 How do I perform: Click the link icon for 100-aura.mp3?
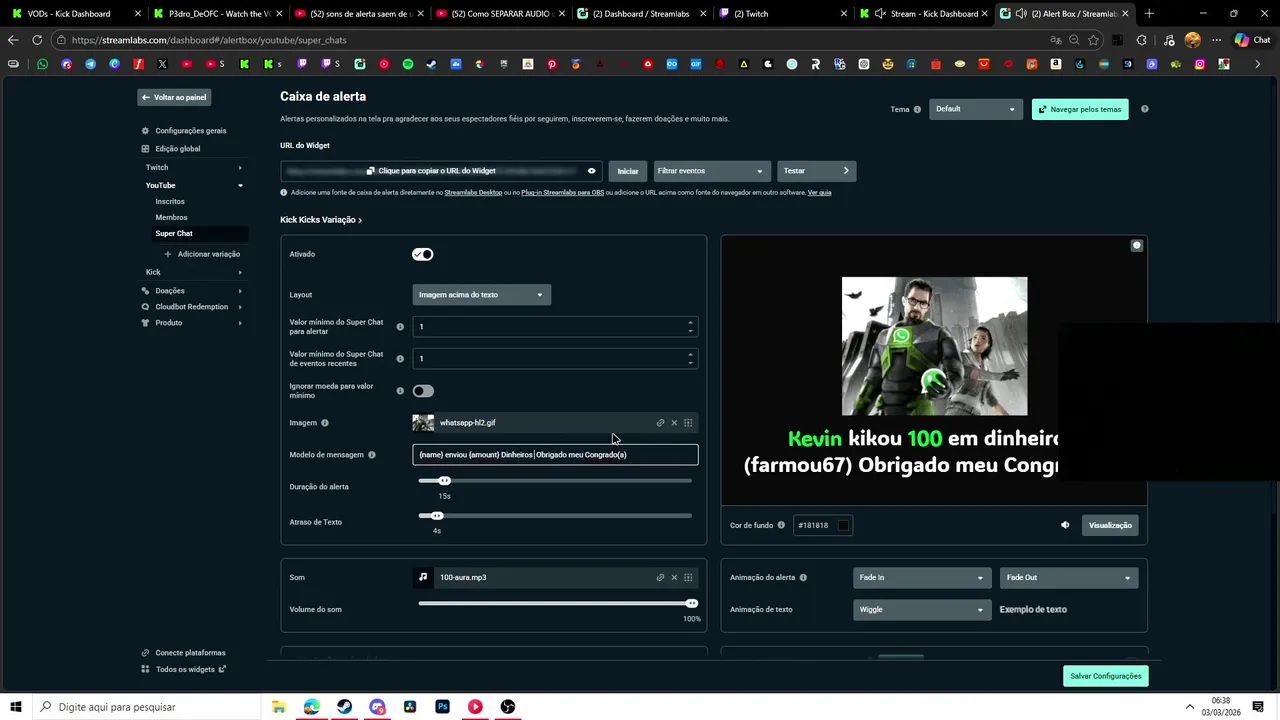660,577
